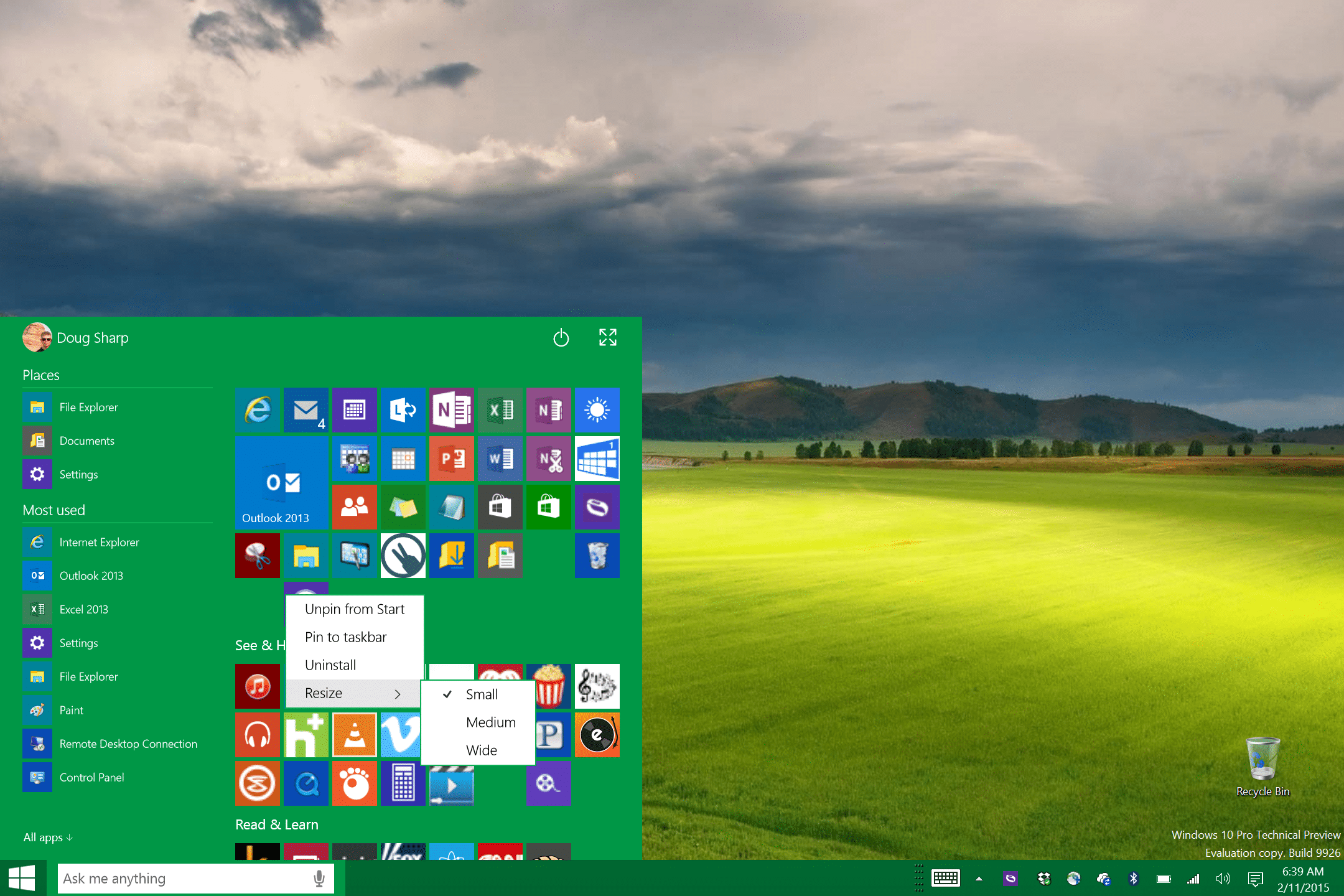Select the Recycle Bin desktop icon

[1263, 768]
